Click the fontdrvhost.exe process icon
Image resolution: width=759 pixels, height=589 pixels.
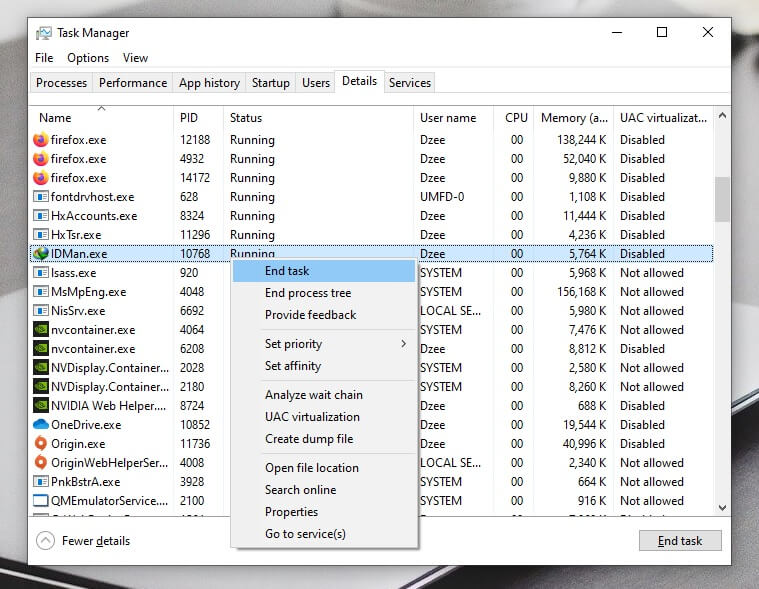click(x=41, y=196)
